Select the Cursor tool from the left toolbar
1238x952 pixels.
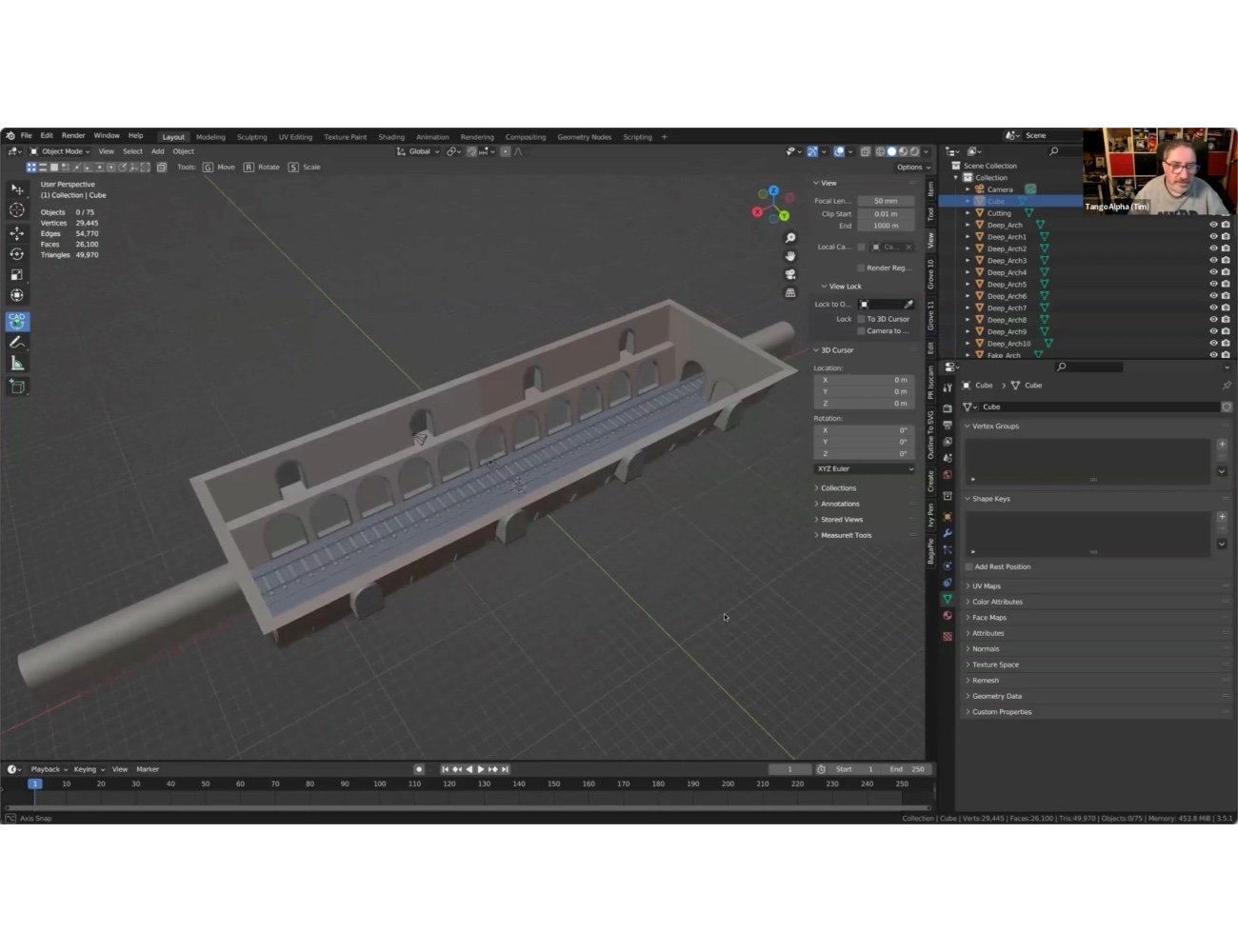pos(17,209)
